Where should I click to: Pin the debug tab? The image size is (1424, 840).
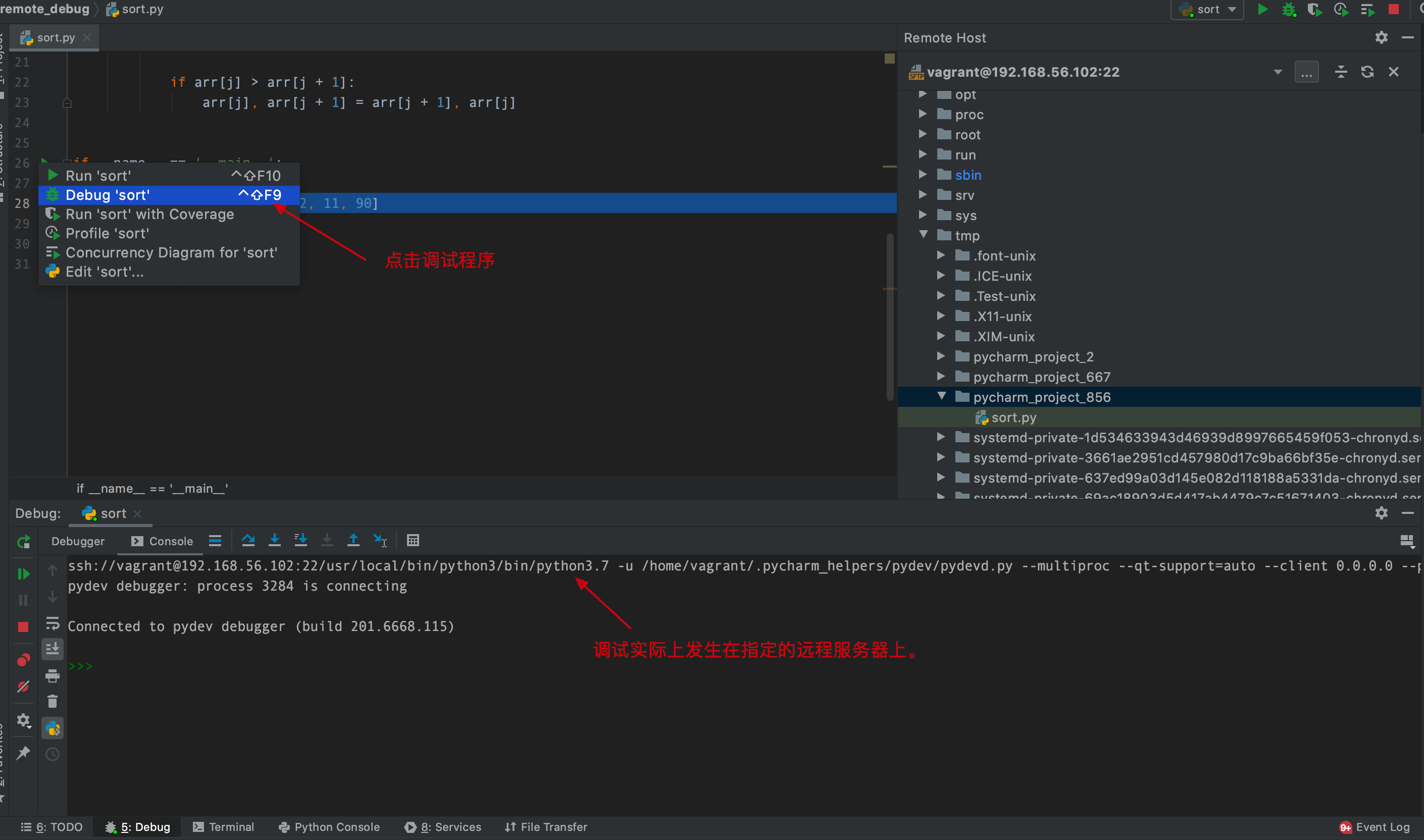click(23, 753)
